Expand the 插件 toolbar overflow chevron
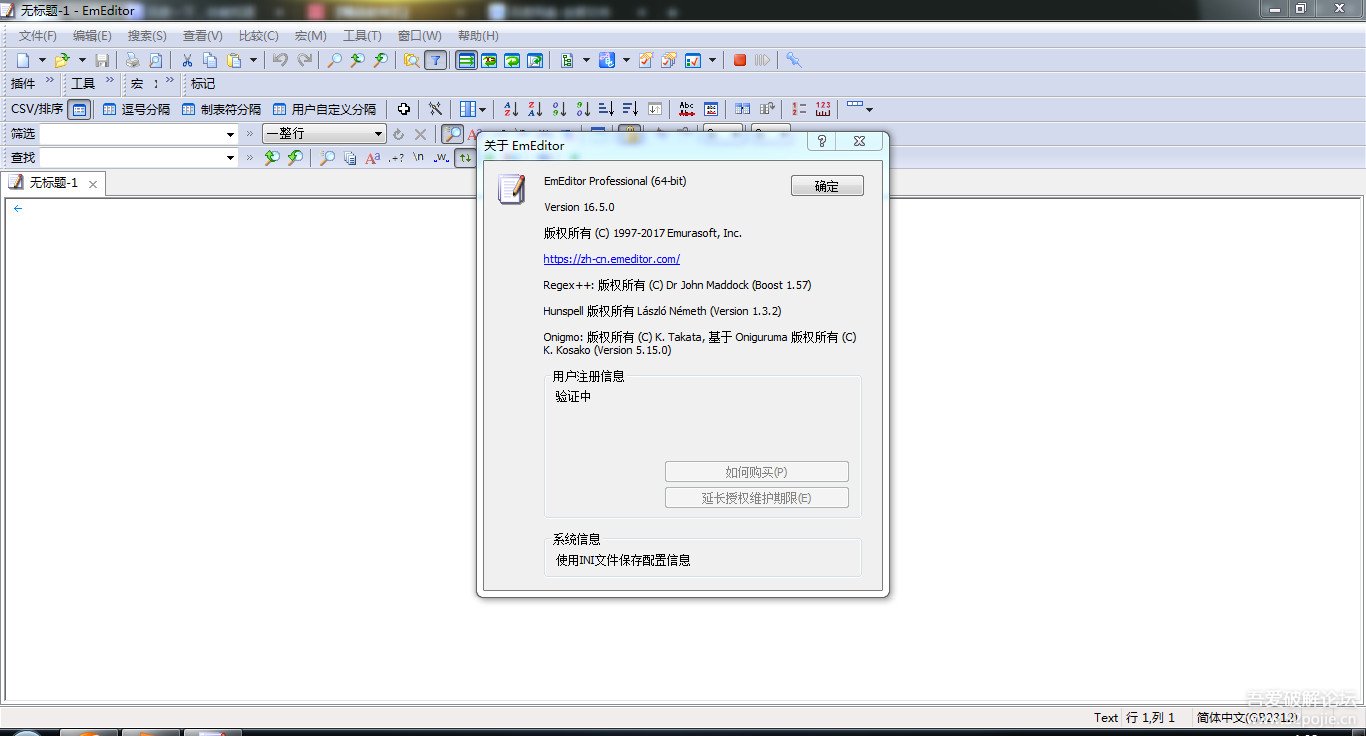The height and width of the screenshot is (736, 1366). click(52, 81)
